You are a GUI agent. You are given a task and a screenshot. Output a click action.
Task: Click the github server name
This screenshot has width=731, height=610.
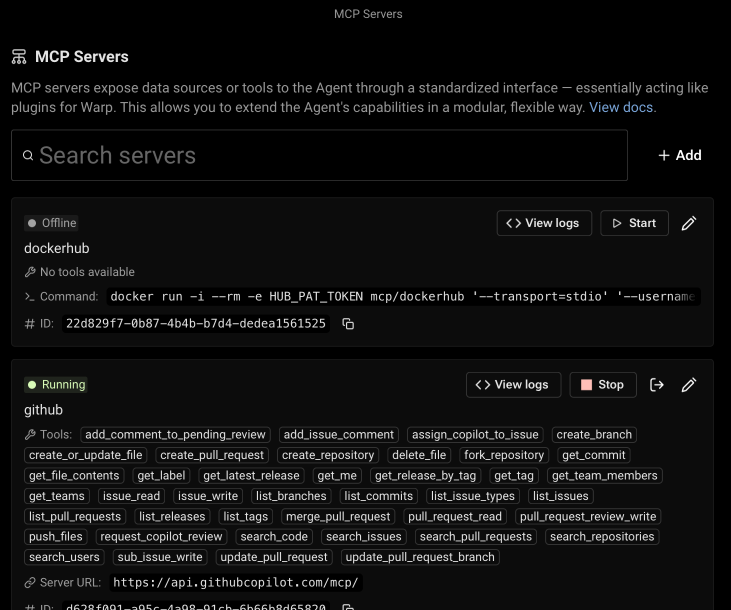click(x=43, y=410)
